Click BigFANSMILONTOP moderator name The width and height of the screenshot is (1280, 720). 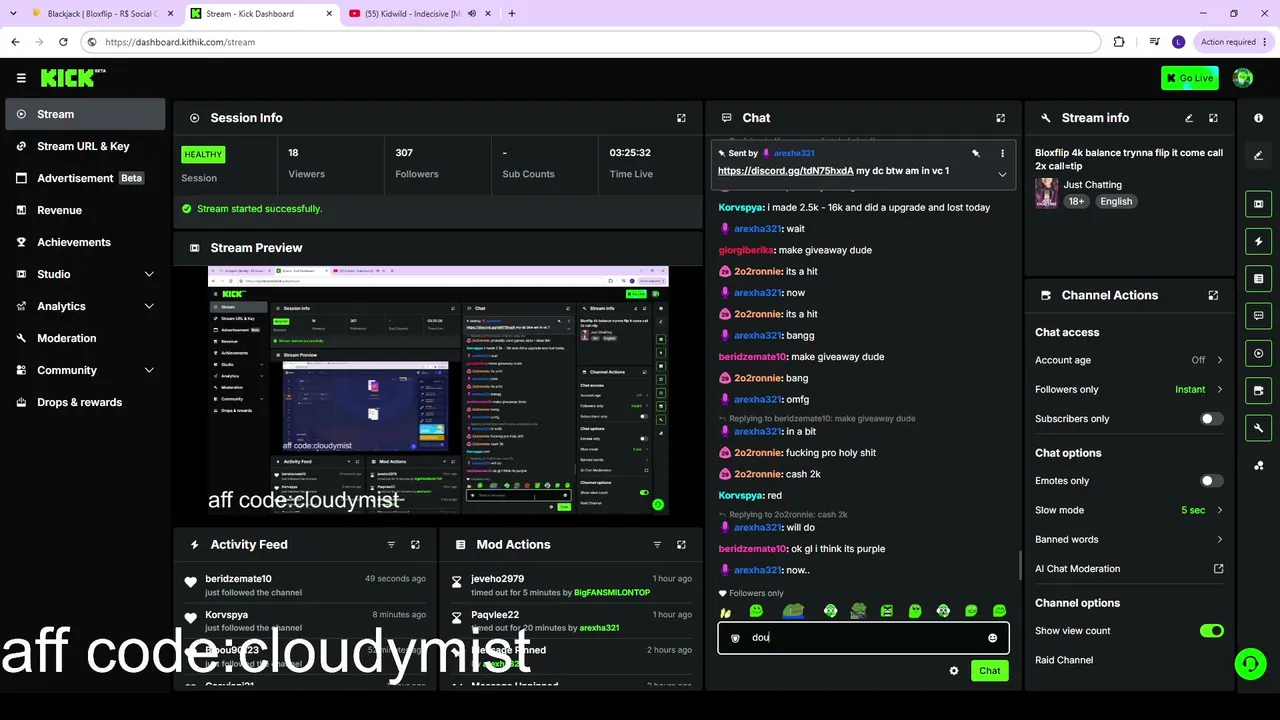(x=612, y=593)
